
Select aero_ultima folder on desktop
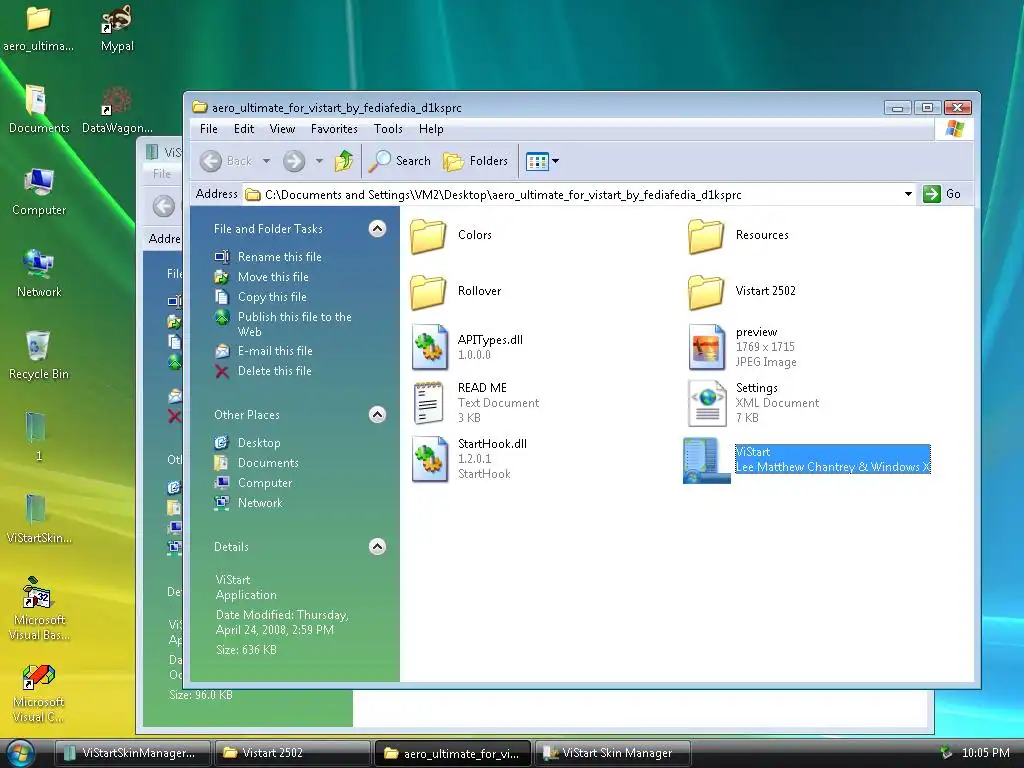39,27
